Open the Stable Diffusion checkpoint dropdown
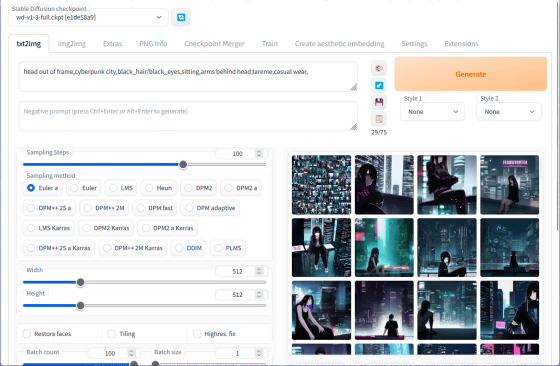This screenshot has height=366, width=560. coord(88,17)
